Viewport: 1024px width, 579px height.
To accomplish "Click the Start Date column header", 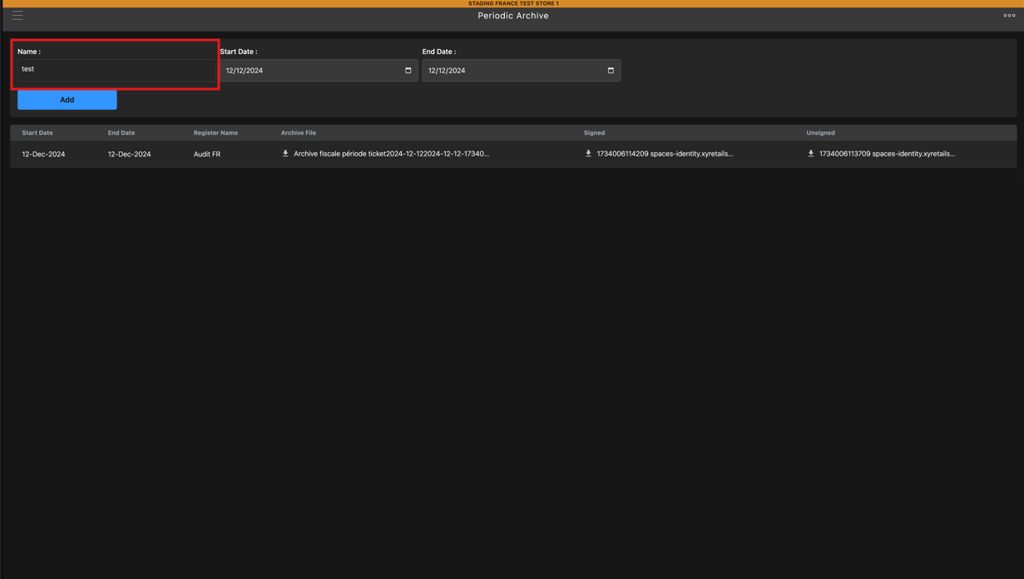I will click(37, 133).
